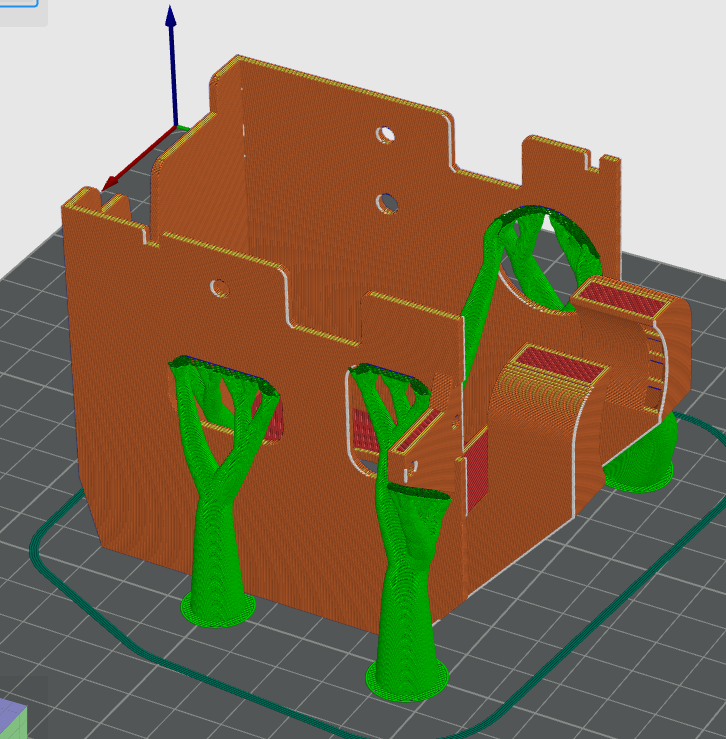Click the left tree support's circular base
The width and height of the screenshot is (726, 739).
pos(217,607)
